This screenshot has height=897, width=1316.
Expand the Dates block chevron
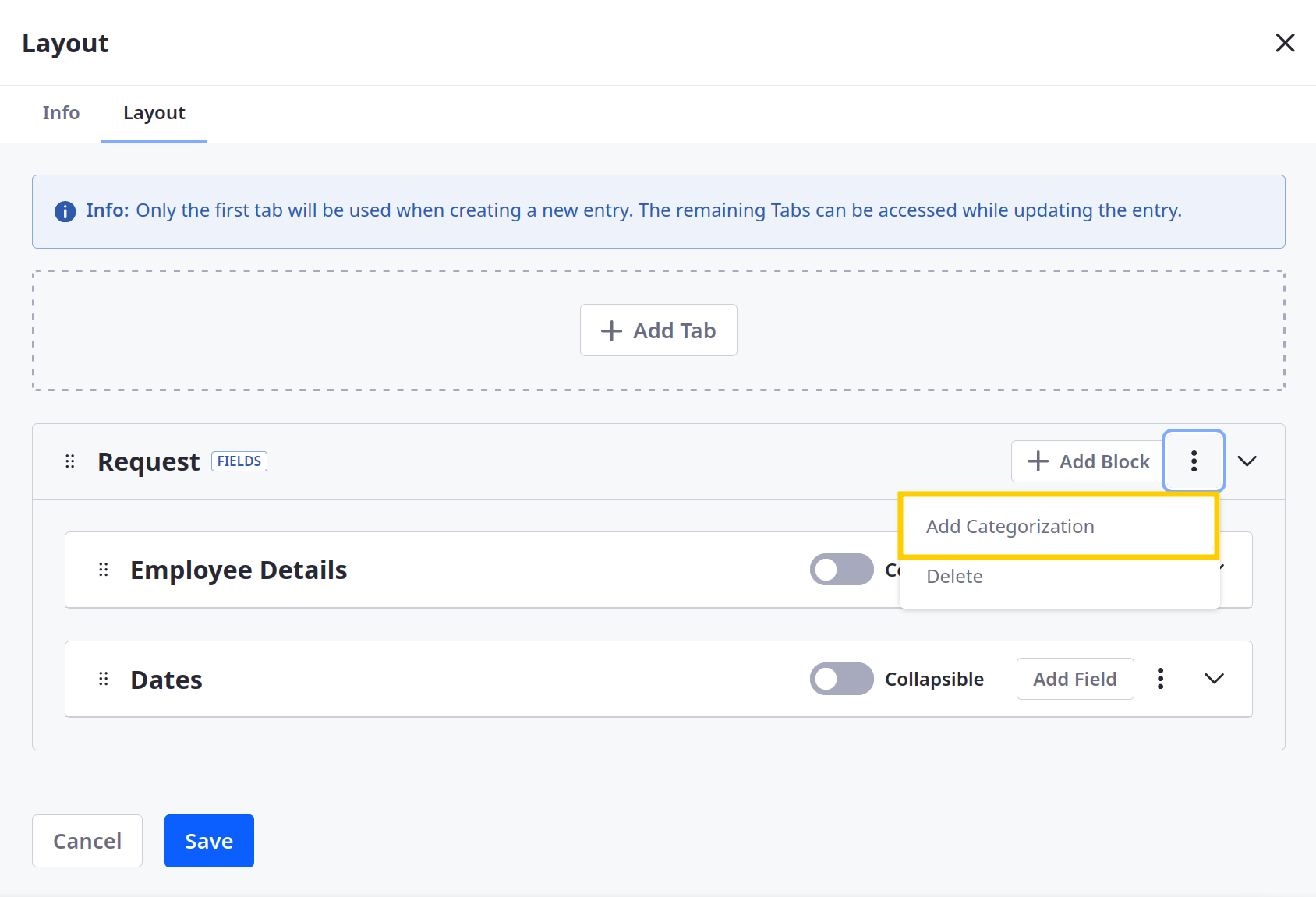(1215, 679)
